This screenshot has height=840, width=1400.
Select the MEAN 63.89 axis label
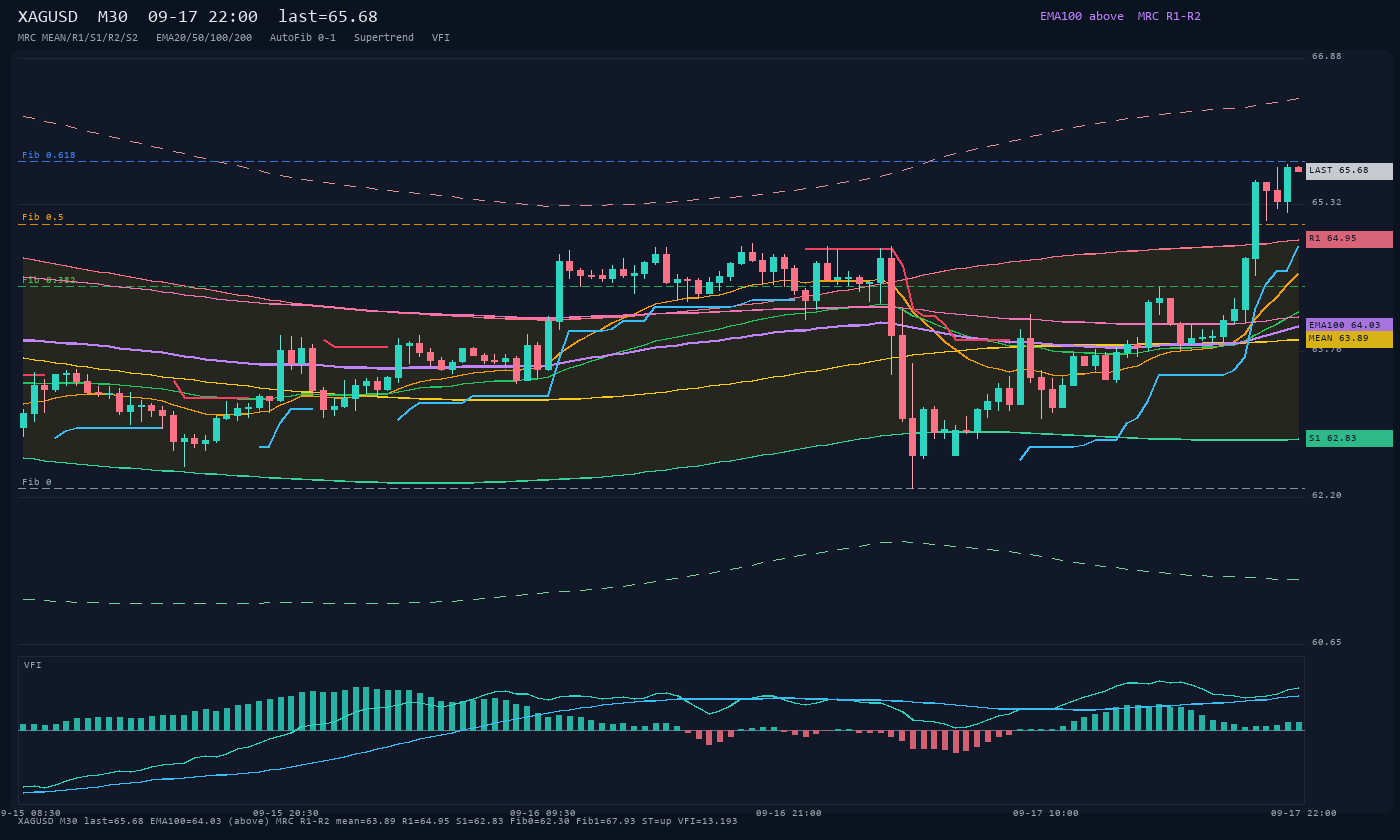point(1349,339)
